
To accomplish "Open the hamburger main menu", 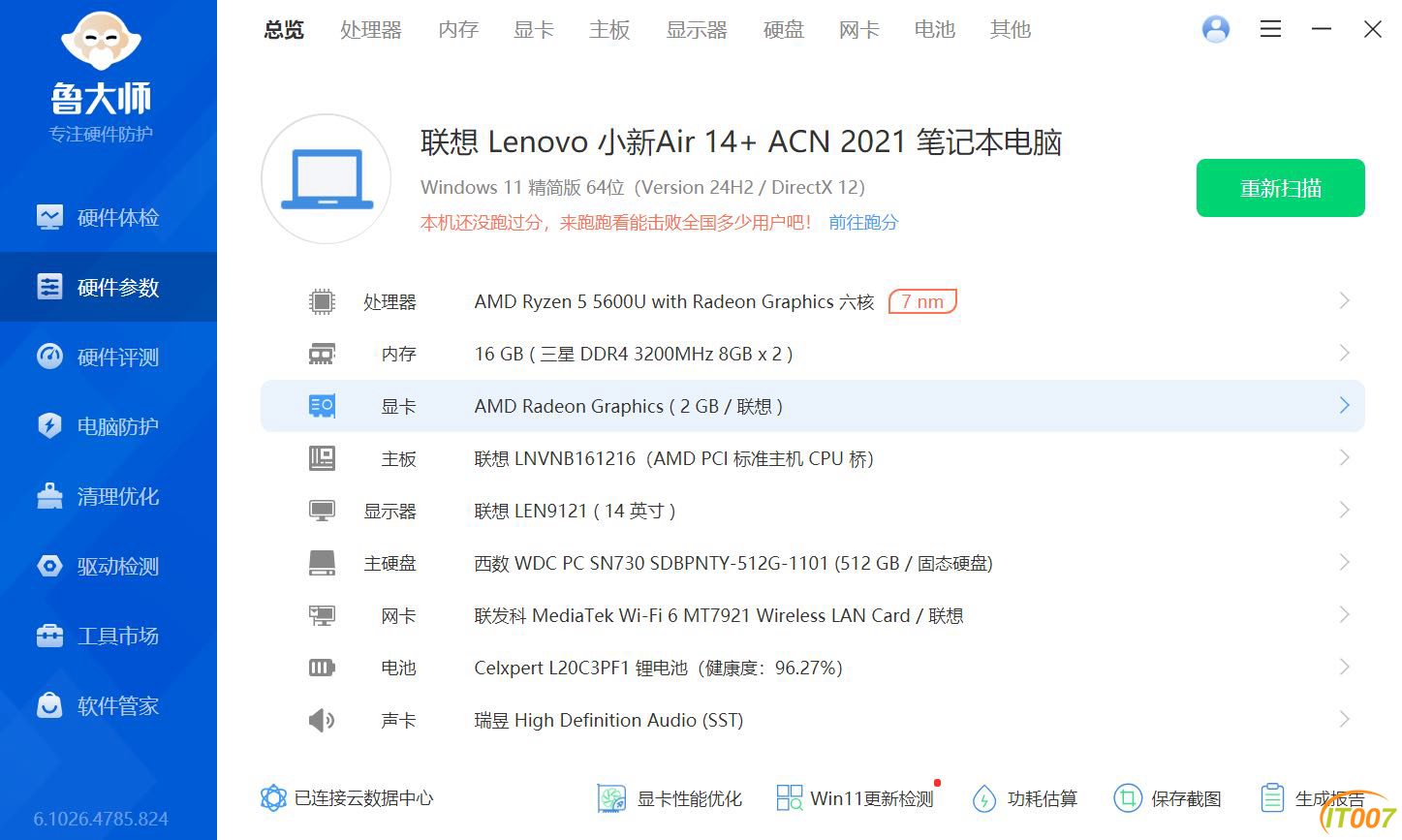I will pos(1270,29).
